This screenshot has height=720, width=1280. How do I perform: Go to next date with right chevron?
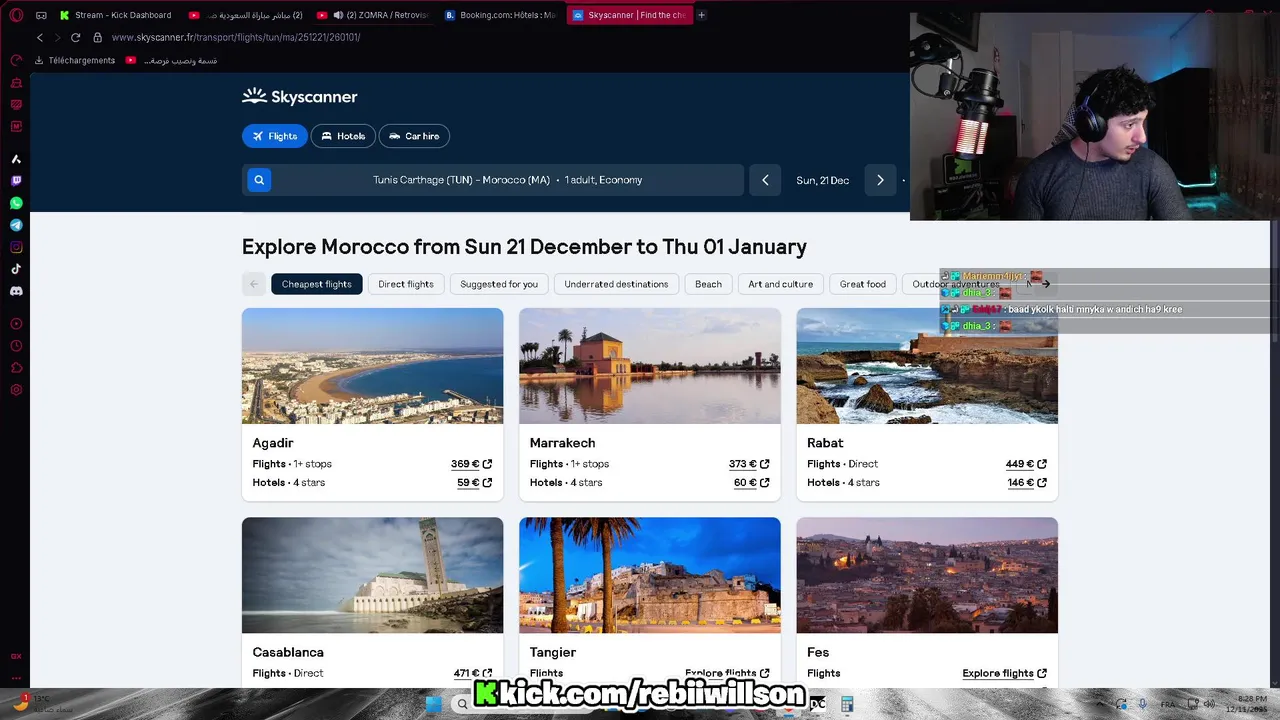tap(880, 180)
